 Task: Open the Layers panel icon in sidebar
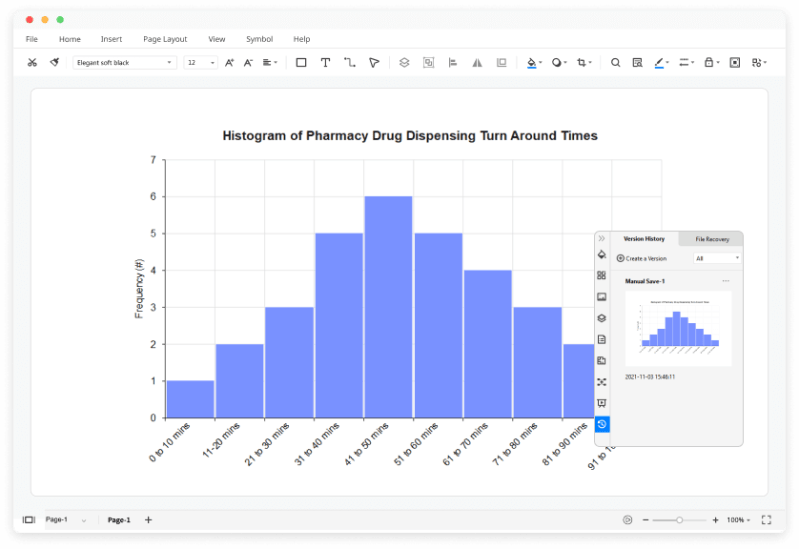point(602,318)
